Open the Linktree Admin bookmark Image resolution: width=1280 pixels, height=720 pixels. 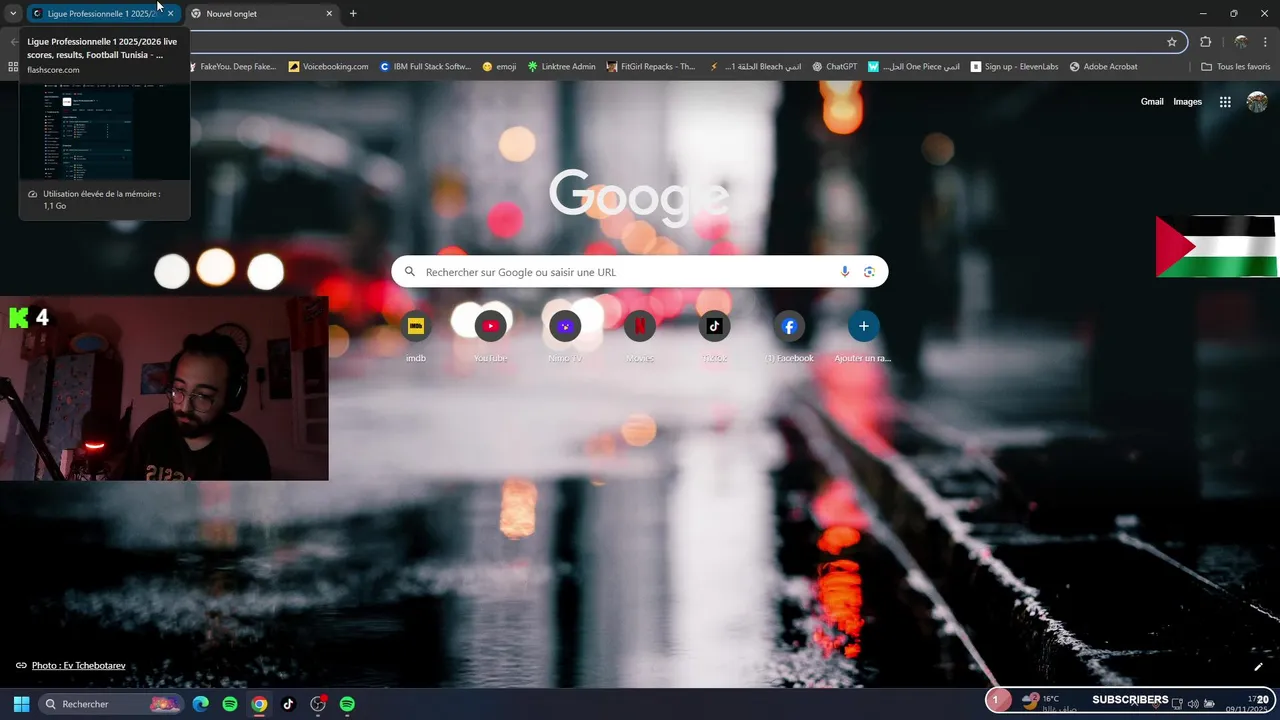pyautogui.click(x=560, y=67)
